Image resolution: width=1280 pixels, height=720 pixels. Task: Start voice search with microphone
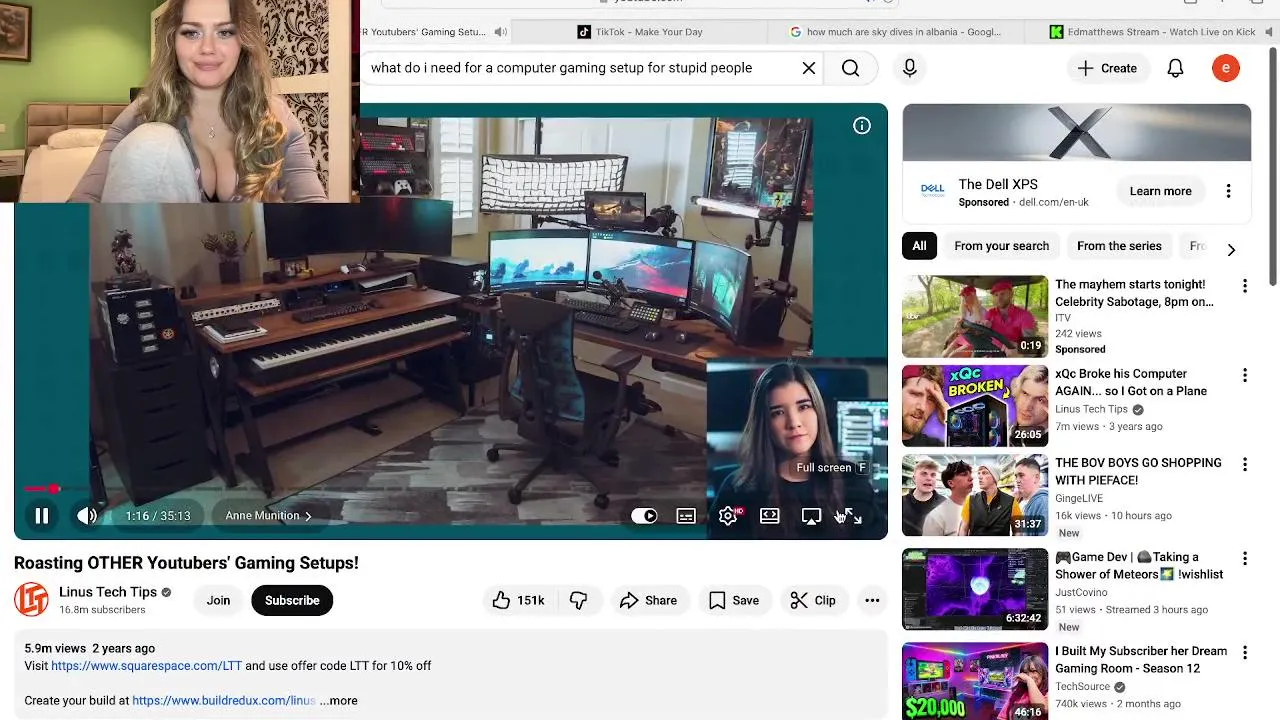pos(909,68)
